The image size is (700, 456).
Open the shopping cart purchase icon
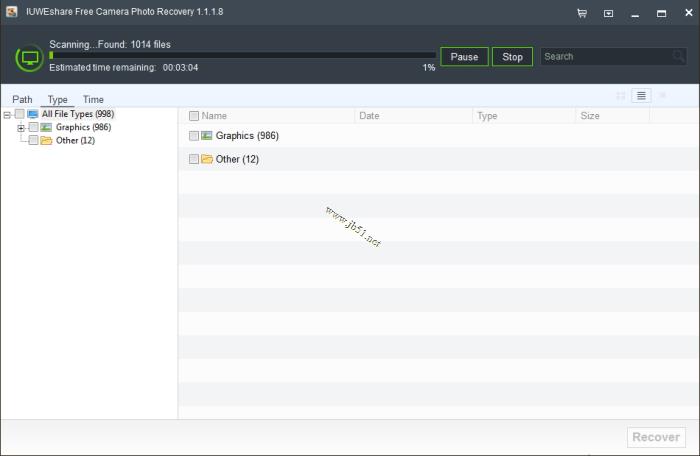click(x=582, y=13)
